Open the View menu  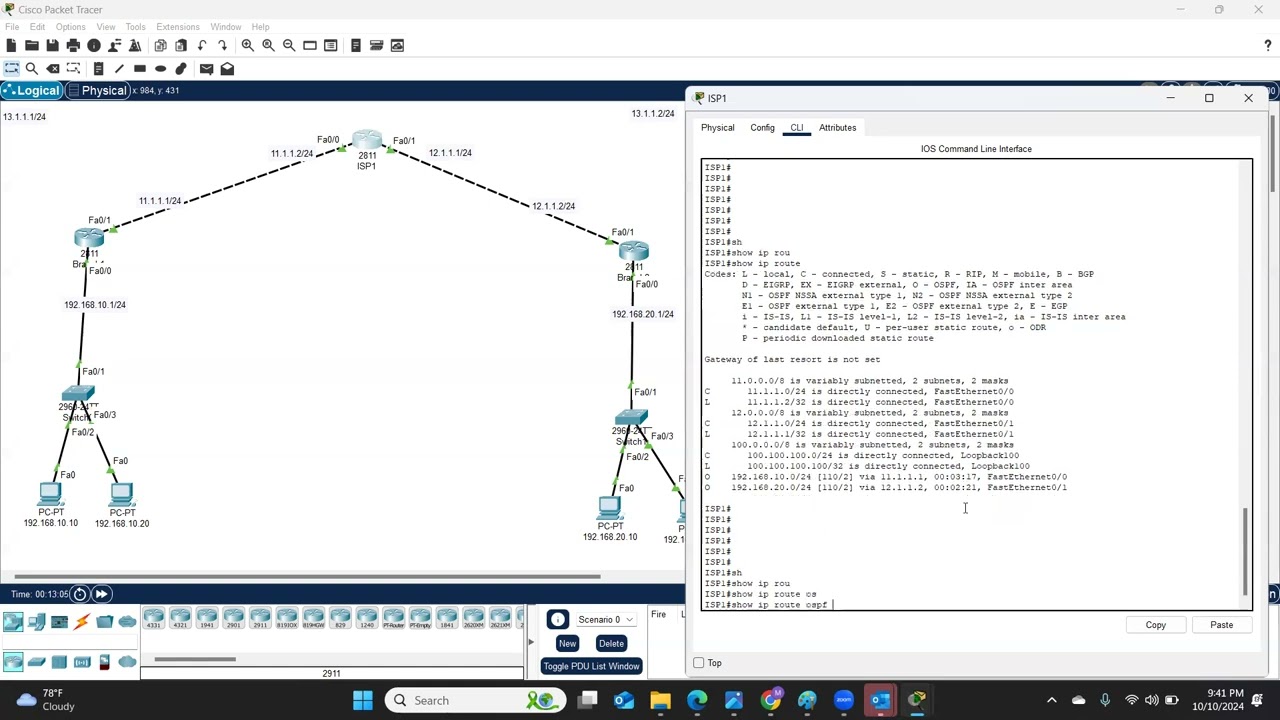(105, 27)
